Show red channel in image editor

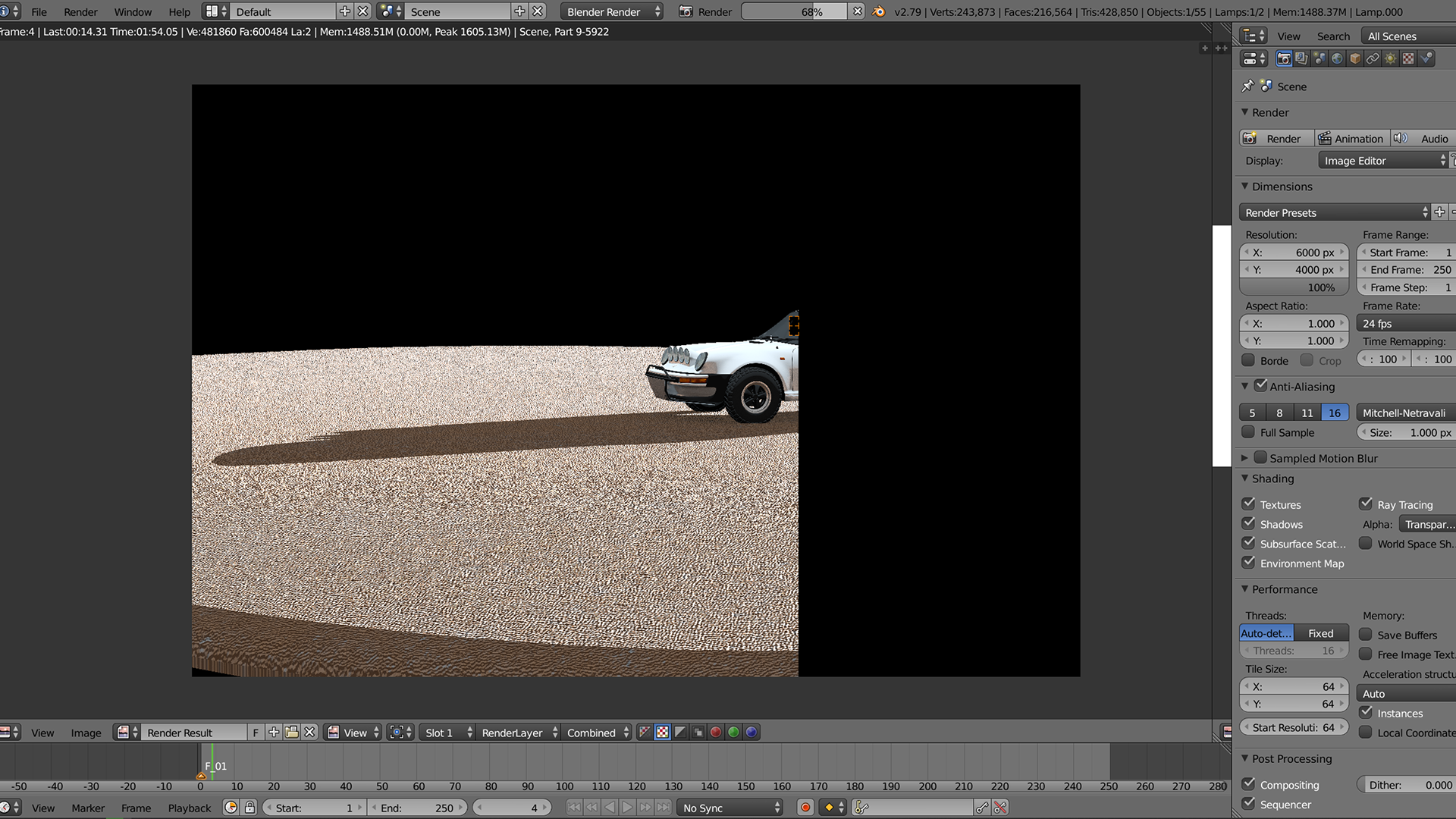tap(715, 733)
